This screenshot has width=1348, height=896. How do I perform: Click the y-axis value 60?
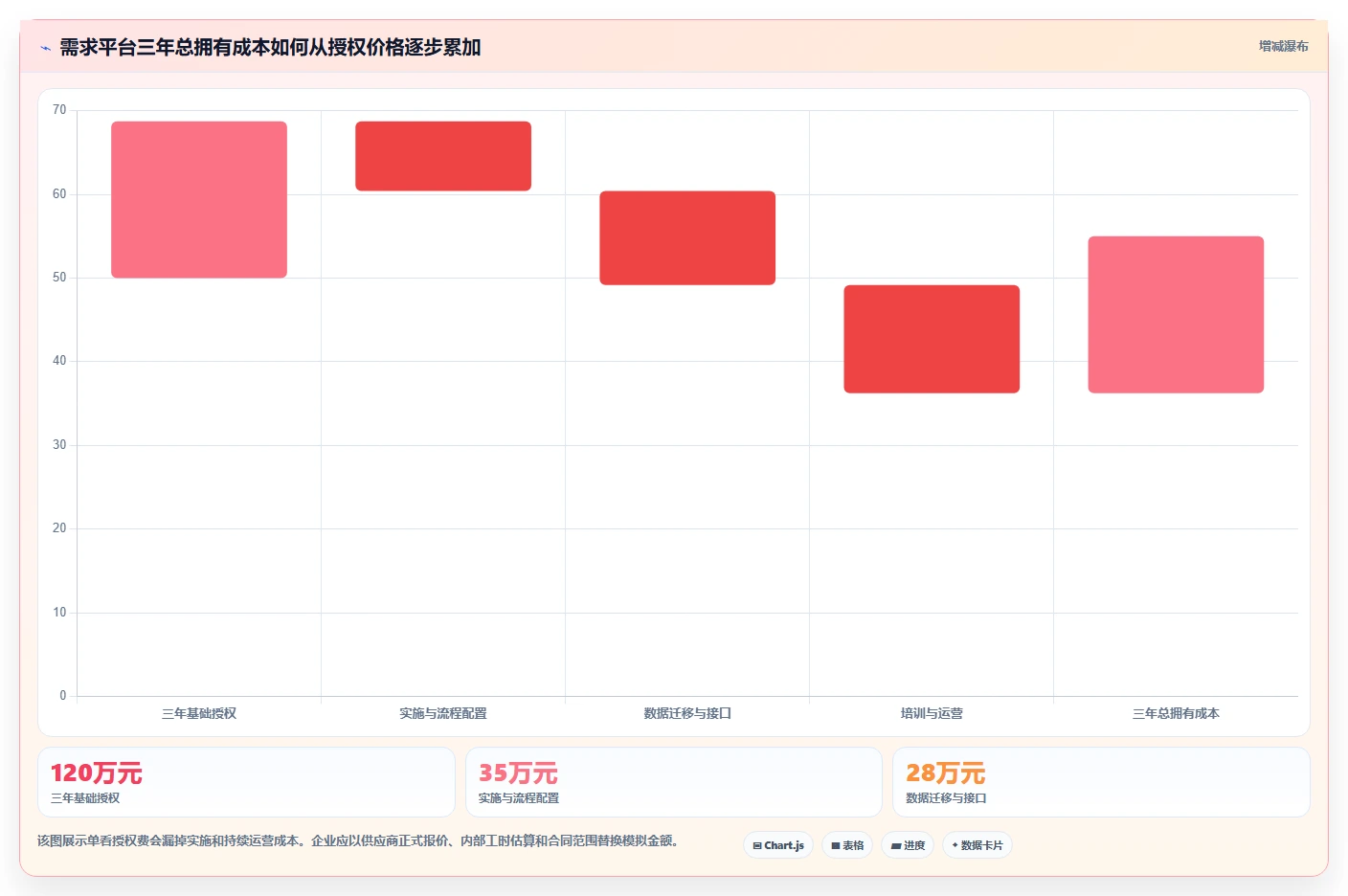click(x=59, y=194)
